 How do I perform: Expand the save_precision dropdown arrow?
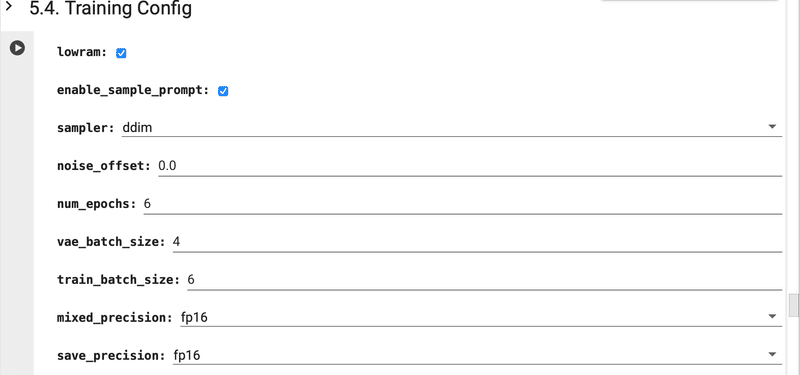tap(772, 355)
